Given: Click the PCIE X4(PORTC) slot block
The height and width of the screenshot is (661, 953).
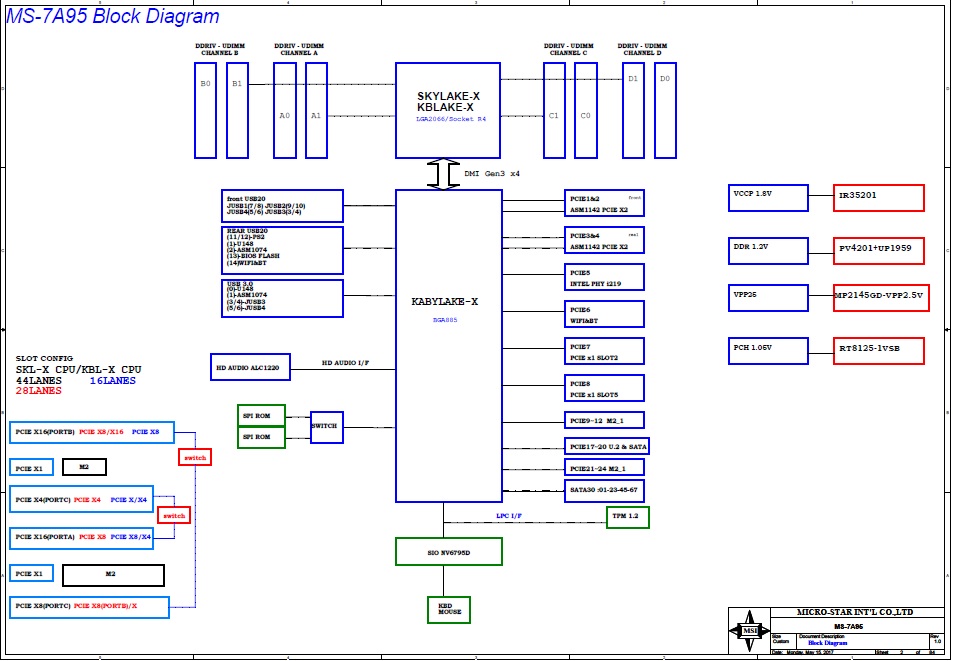Looking at the screenshot, I should pos(81,499).
